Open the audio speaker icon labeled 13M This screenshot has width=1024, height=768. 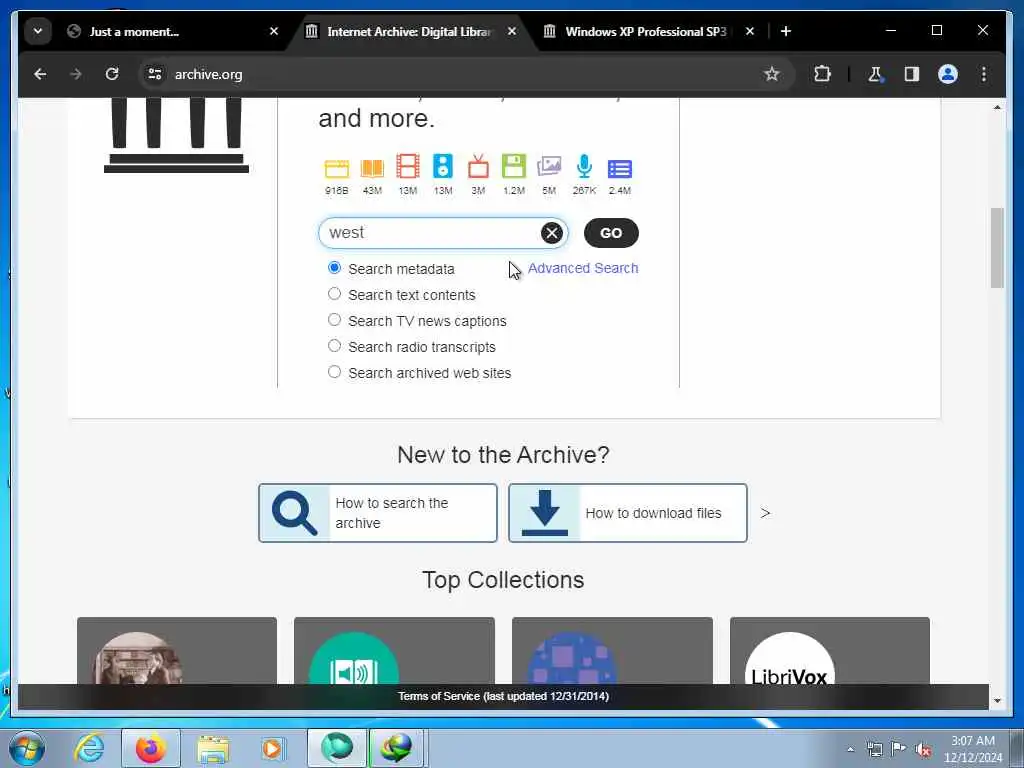[443, 167]
